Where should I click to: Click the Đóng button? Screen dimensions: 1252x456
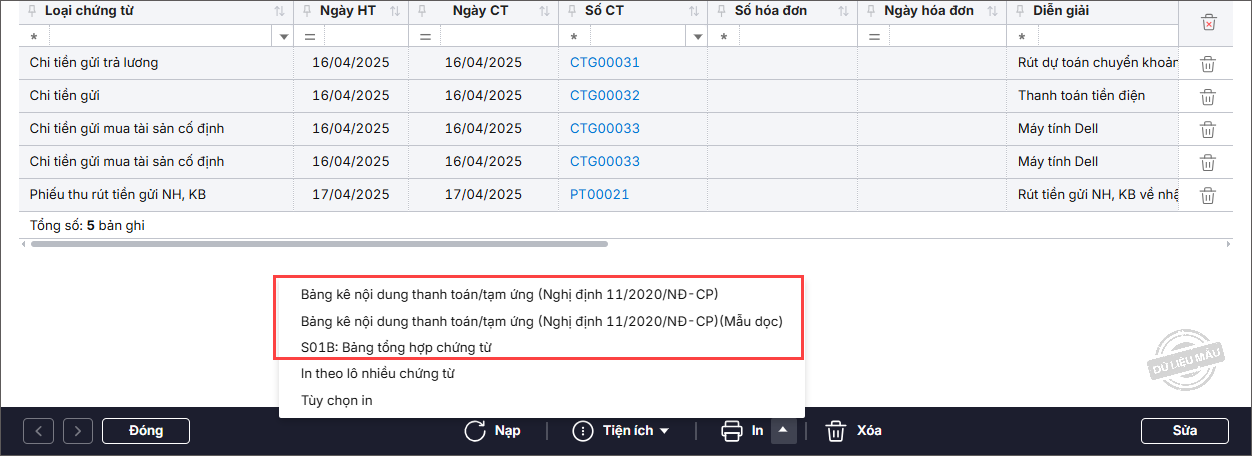click(146, 431)
